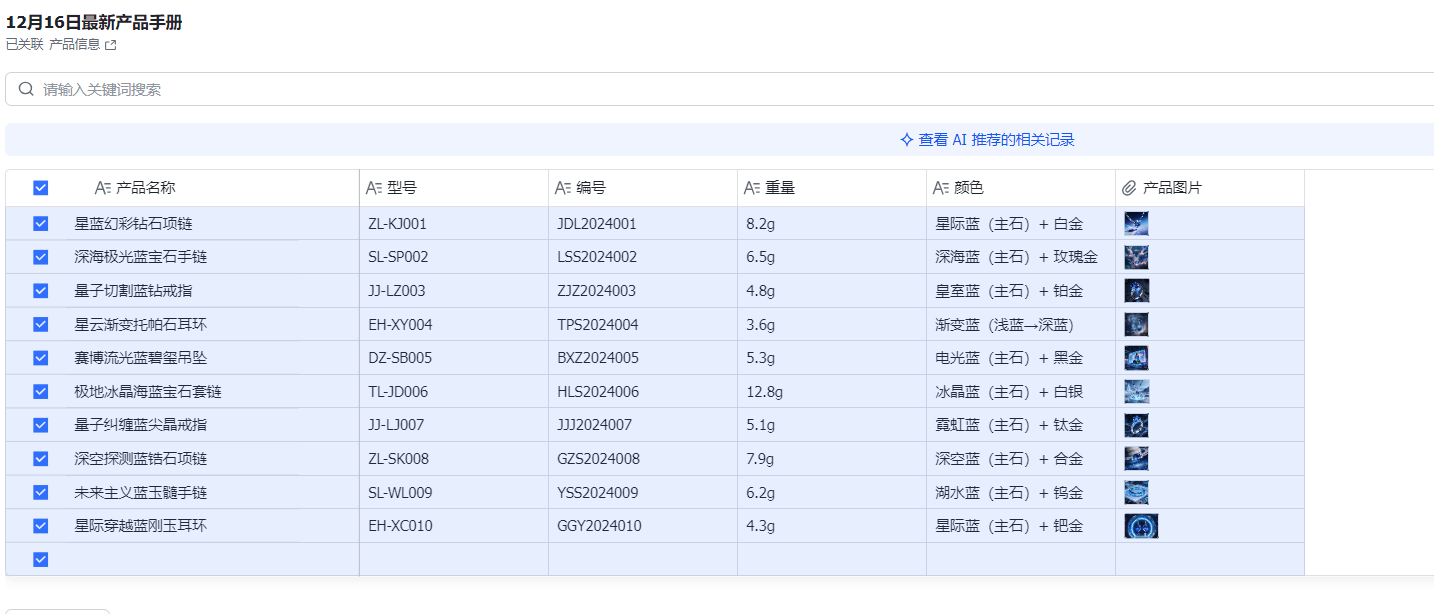The image size is (1434, 614).
Task: Uncheck the 赛博流光蓝碧玺吊坠 row checkbox
Action: click(x=40, y=358)
